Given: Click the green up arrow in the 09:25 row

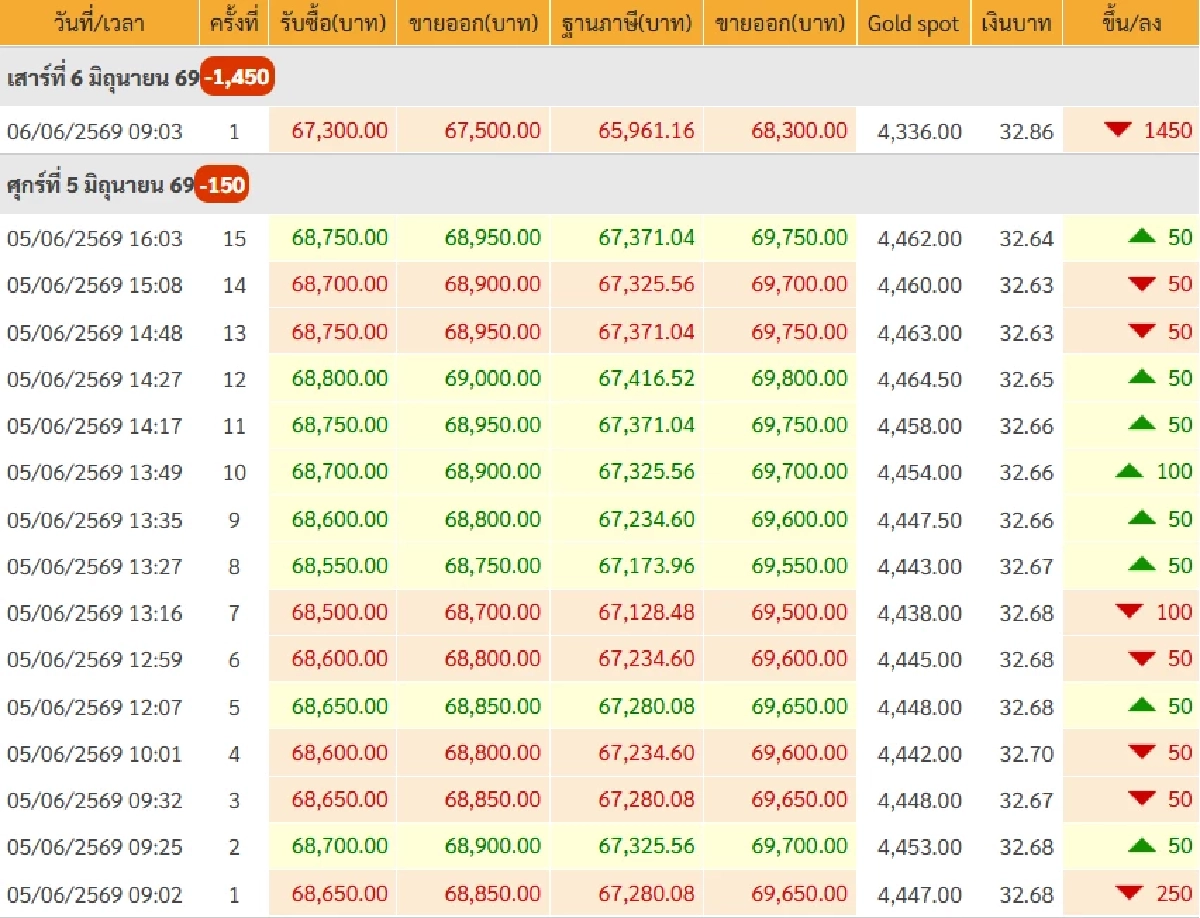Looking at the screenshot, I should (x=1142, y=846).
